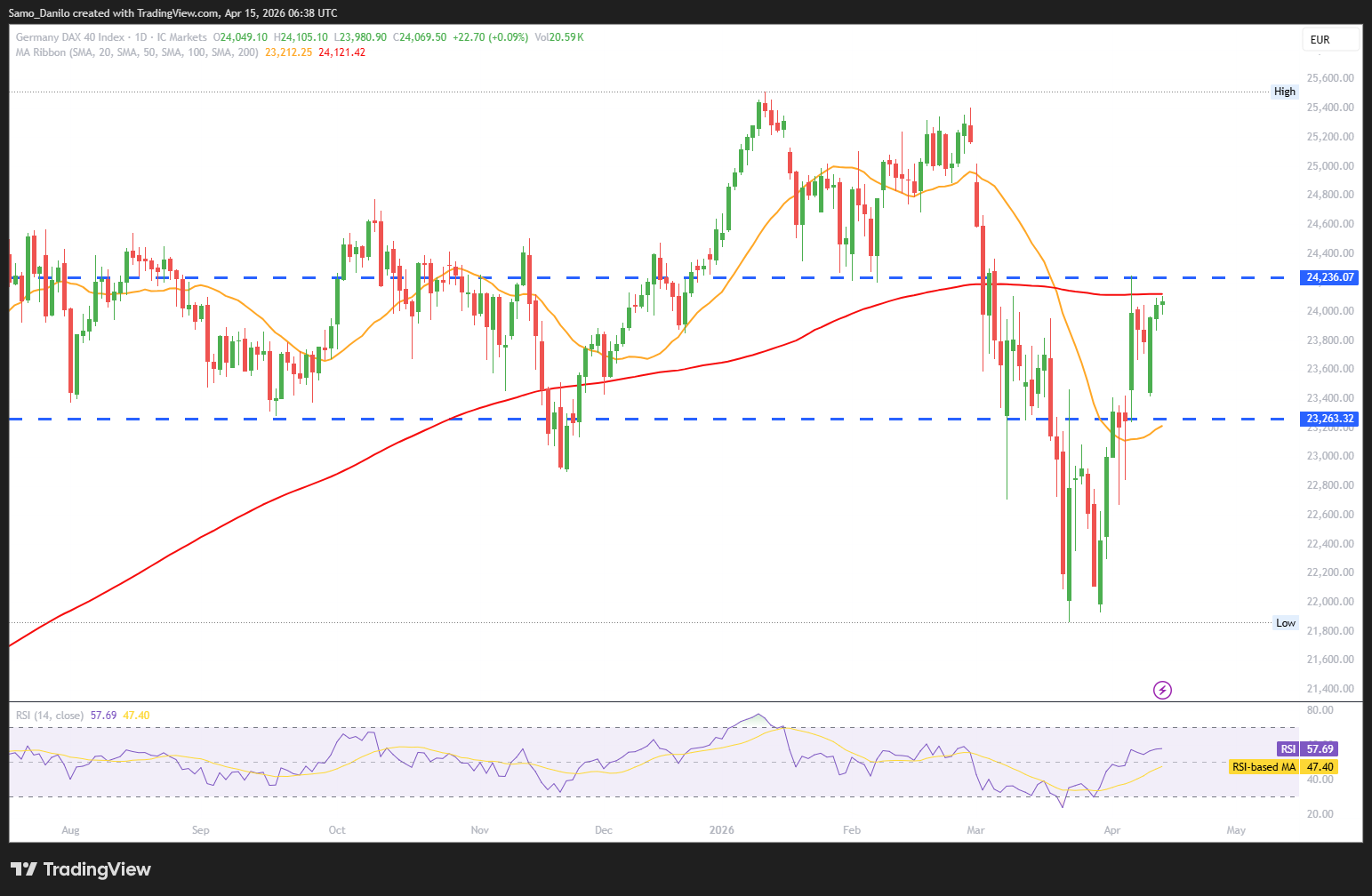Open the EUR currency selector

point(1330,40)
